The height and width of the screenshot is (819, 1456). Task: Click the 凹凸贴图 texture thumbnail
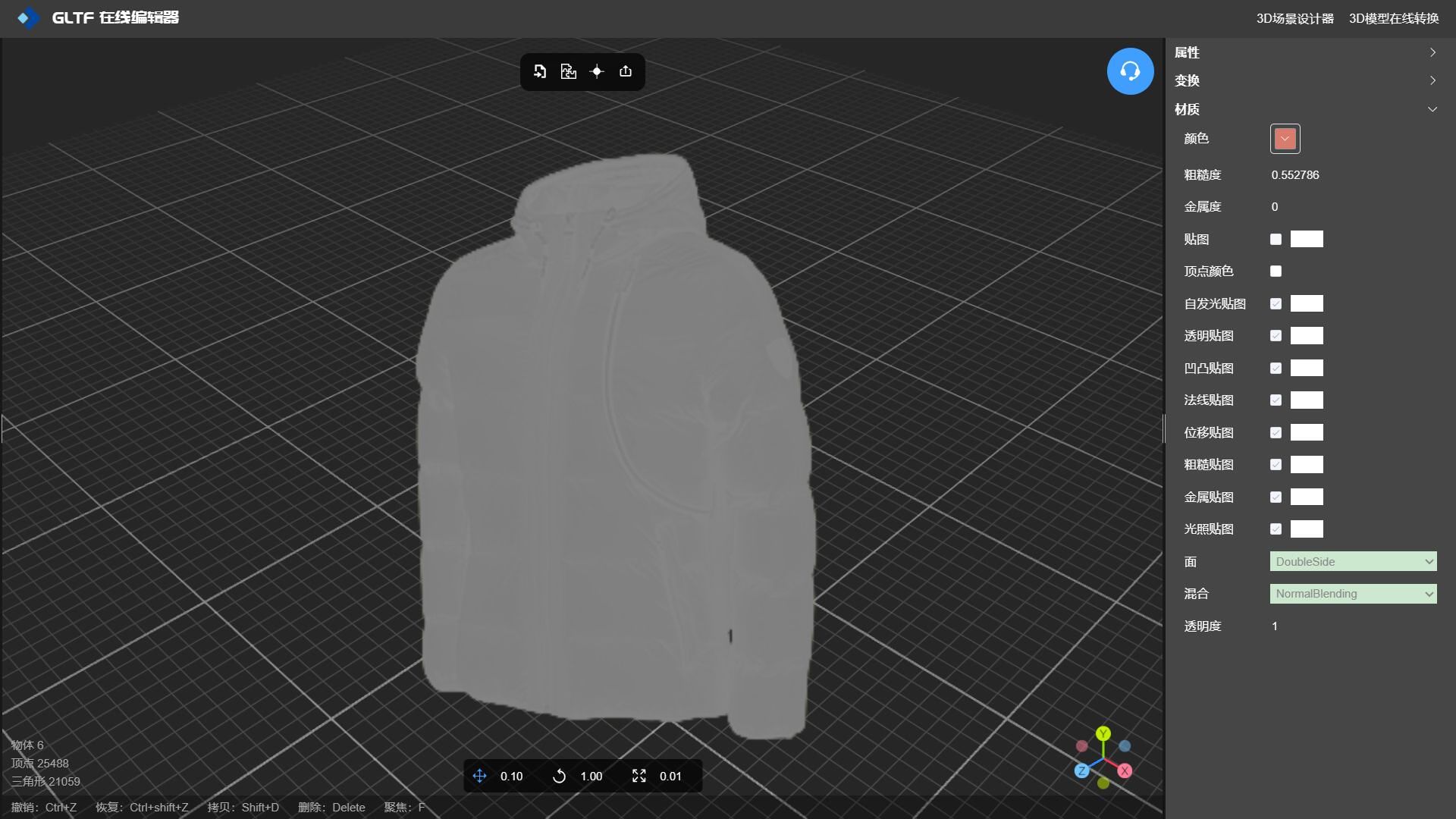point(1307,369)
